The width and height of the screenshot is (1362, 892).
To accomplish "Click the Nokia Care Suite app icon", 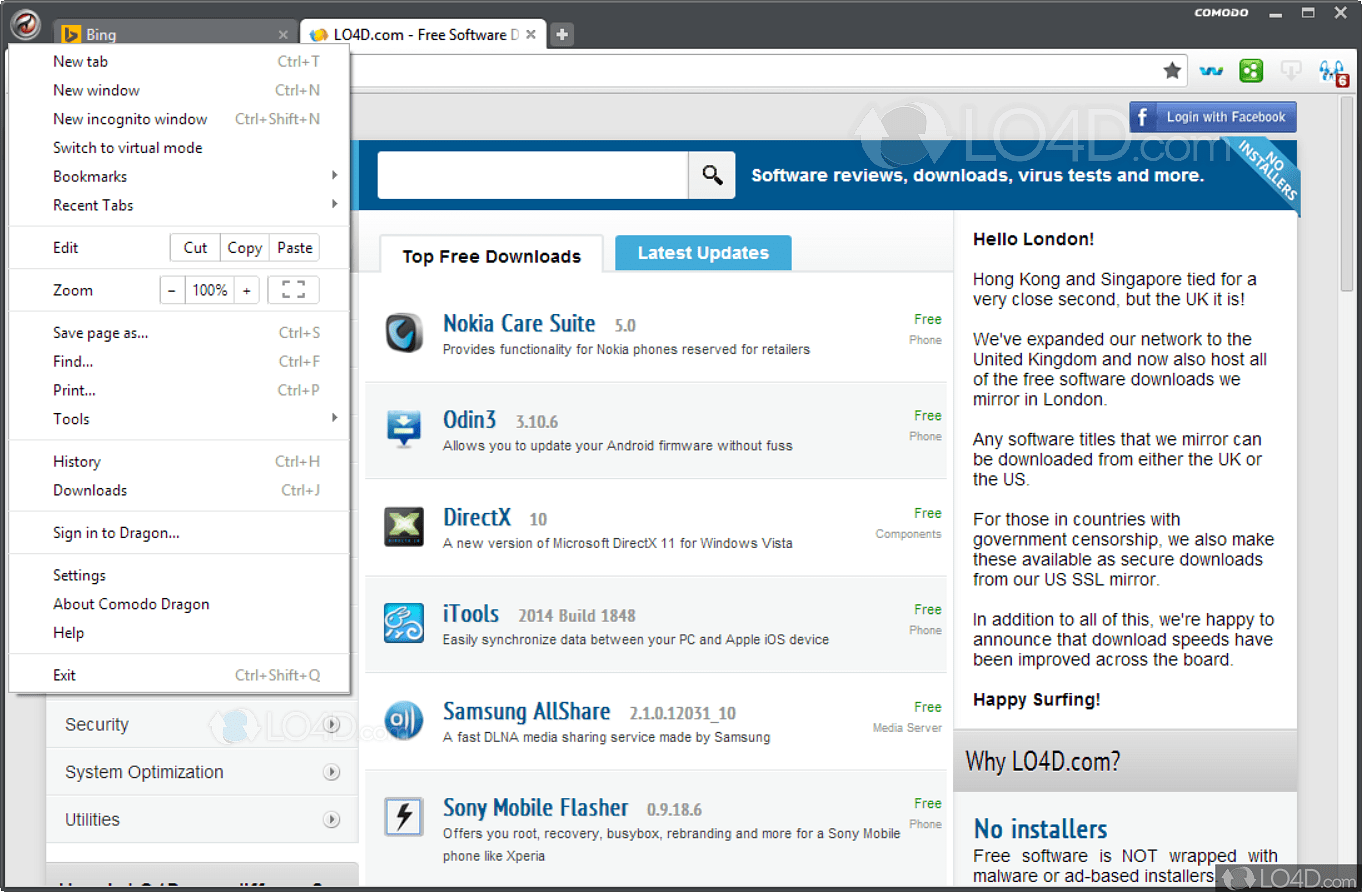I will (x=404, y=333).
